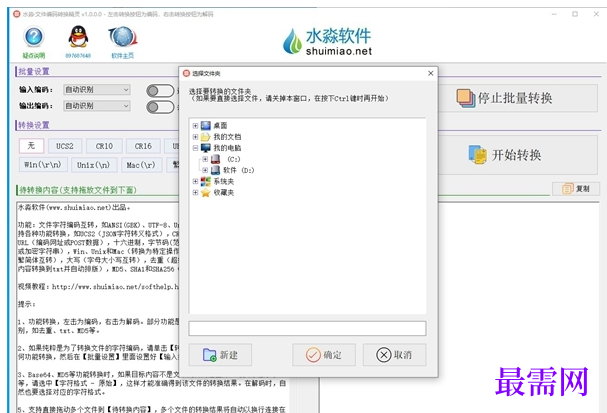Expand the 系统夹 tree node
This screenshot has height=413, width=607.
click(195, 181)
